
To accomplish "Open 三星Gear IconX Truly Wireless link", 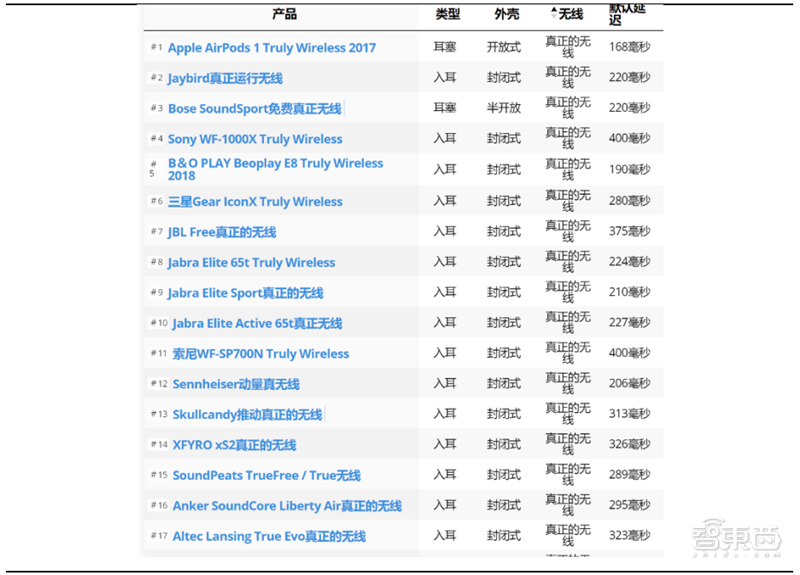I will [255, 202].
